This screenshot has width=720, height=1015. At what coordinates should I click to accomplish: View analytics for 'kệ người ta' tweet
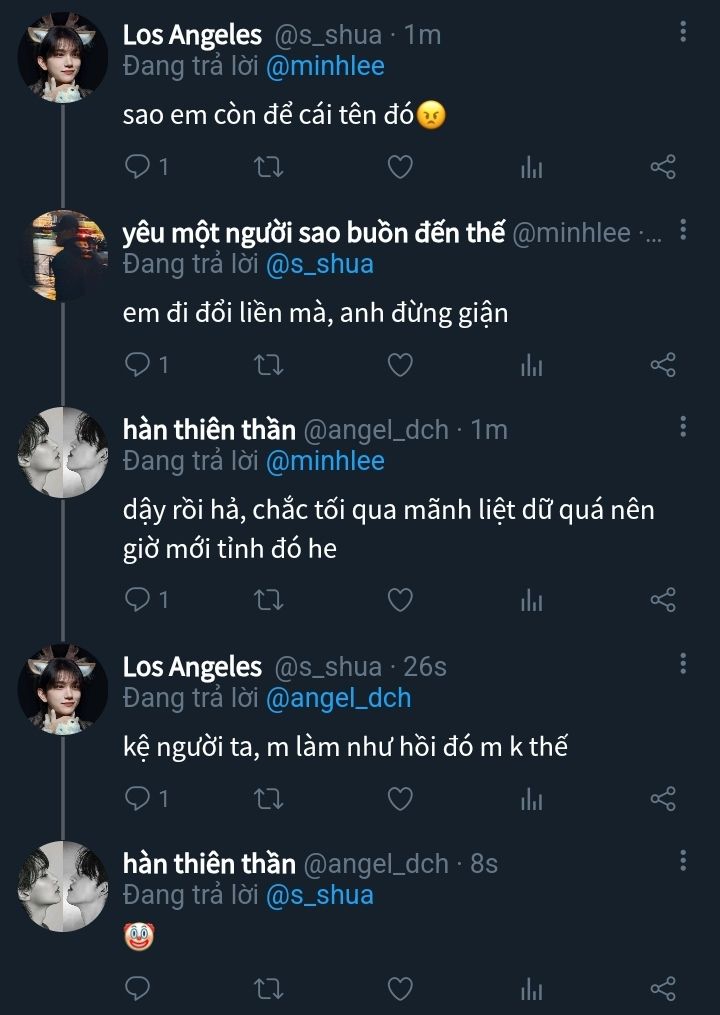click(531, 798)
